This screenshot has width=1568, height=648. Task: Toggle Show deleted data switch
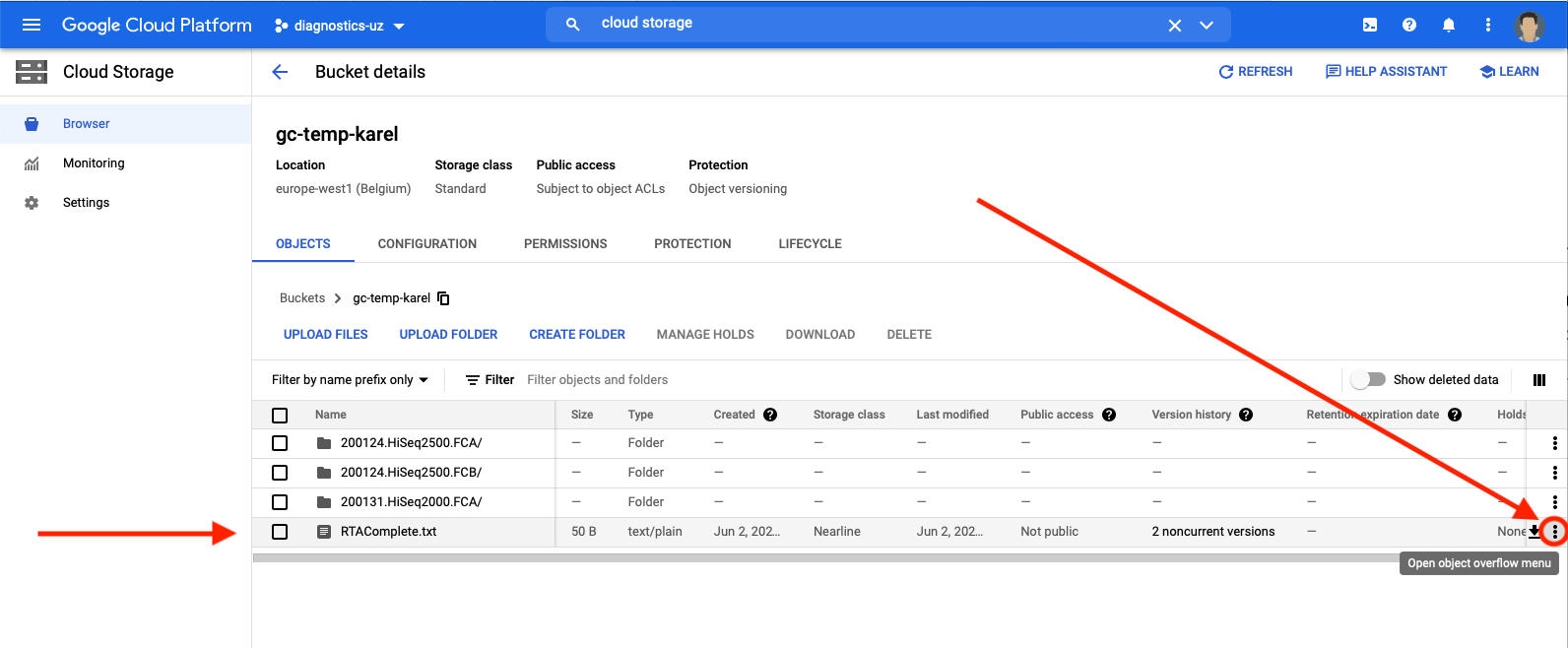[1368, 380]
